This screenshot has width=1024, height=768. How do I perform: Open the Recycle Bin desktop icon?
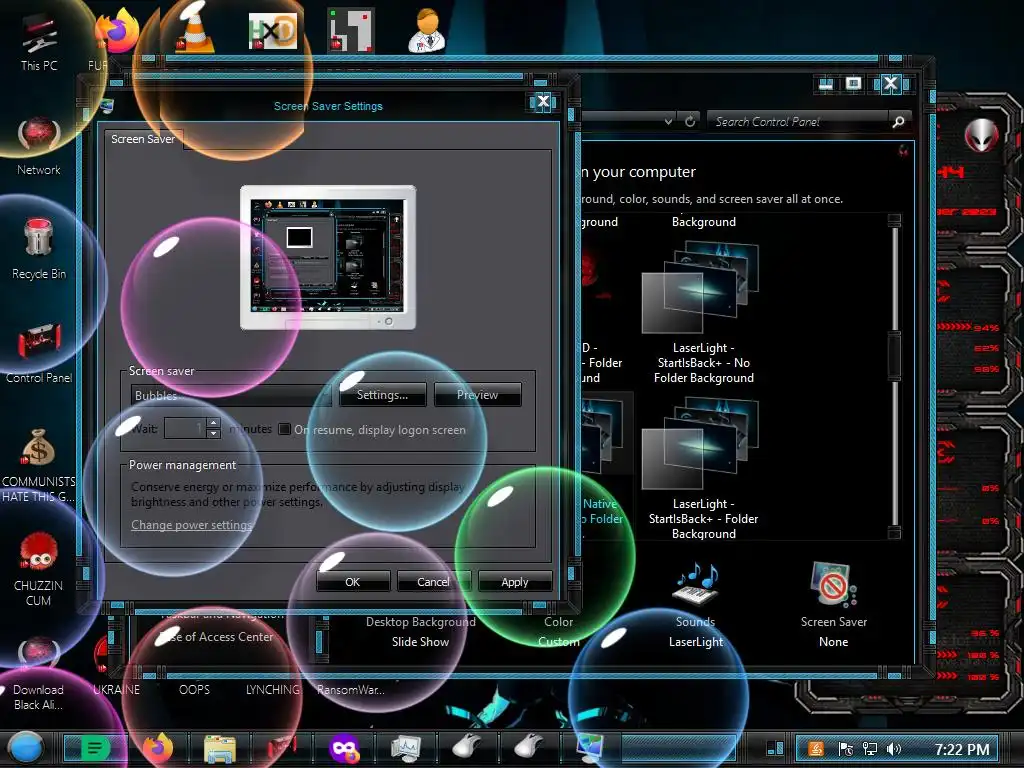(39, 249)
